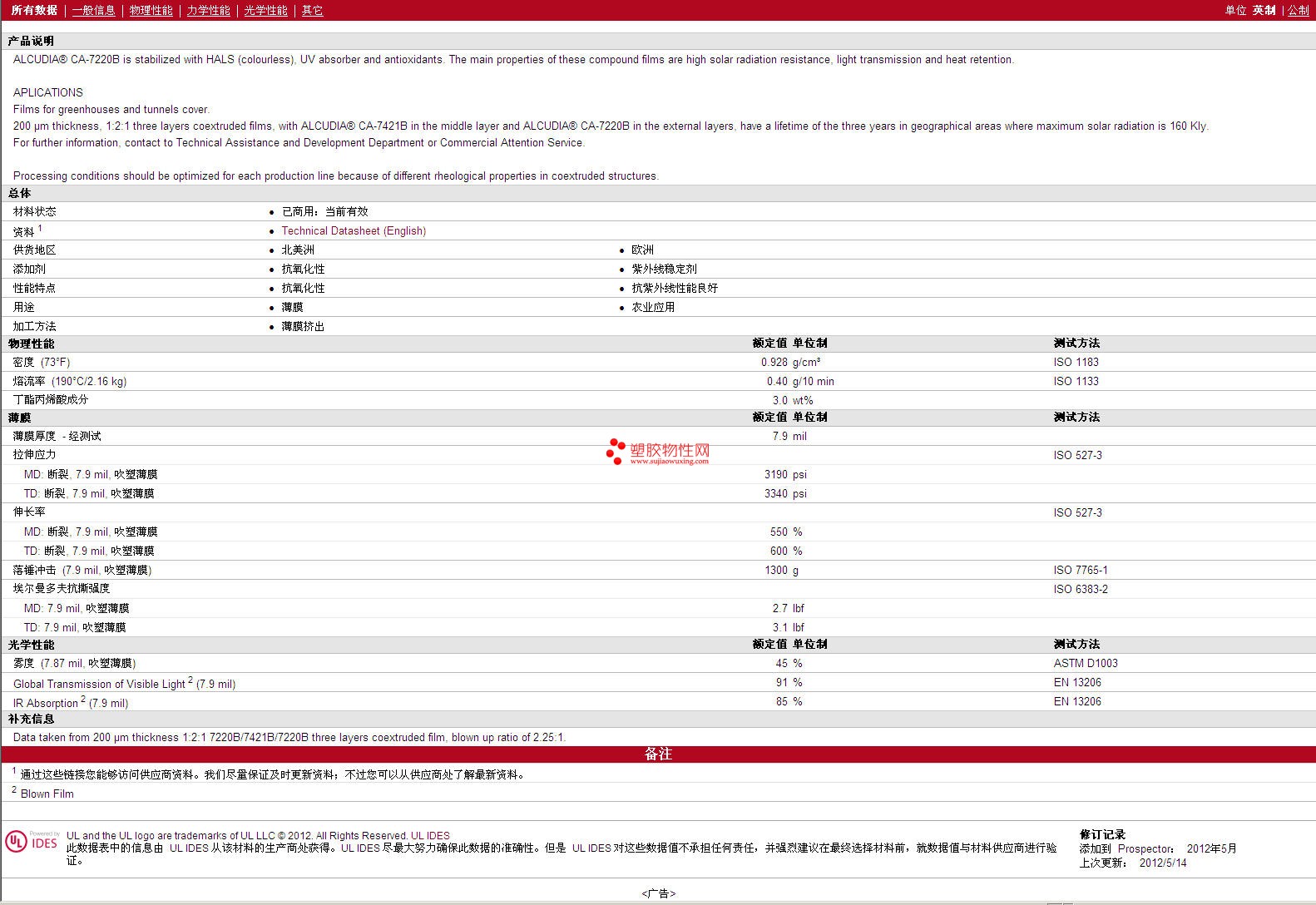Open the Technical Datasheet (English) link

coord(354,230)
